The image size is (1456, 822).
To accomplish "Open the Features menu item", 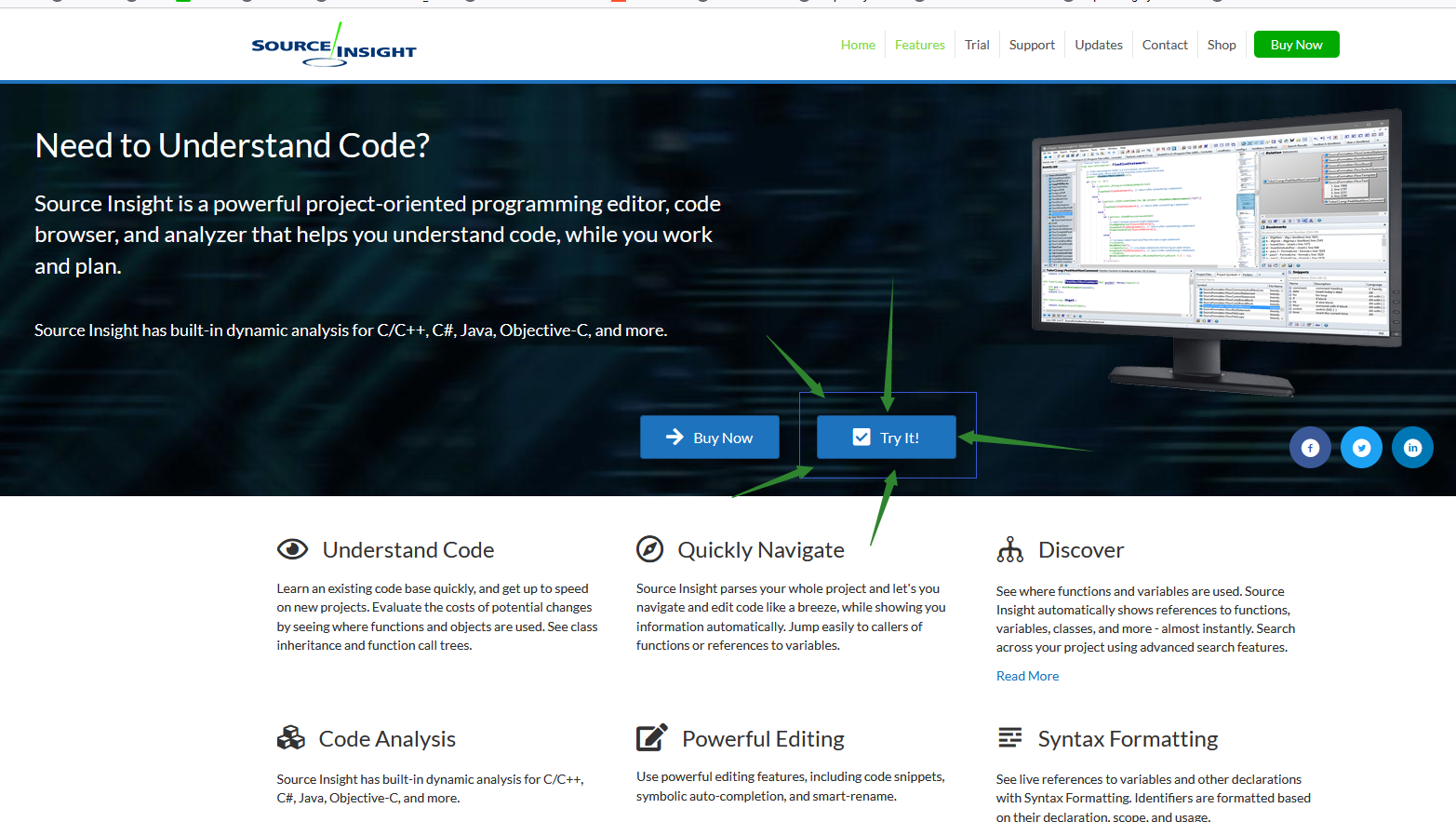I will pyautogui.click(x=919, y=45).
